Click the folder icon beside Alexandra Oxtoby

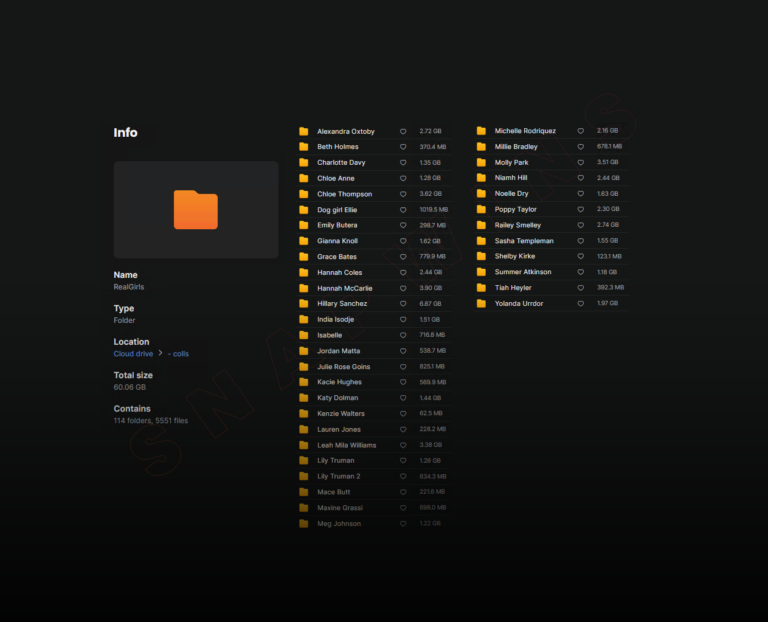(x=304, y=131)
